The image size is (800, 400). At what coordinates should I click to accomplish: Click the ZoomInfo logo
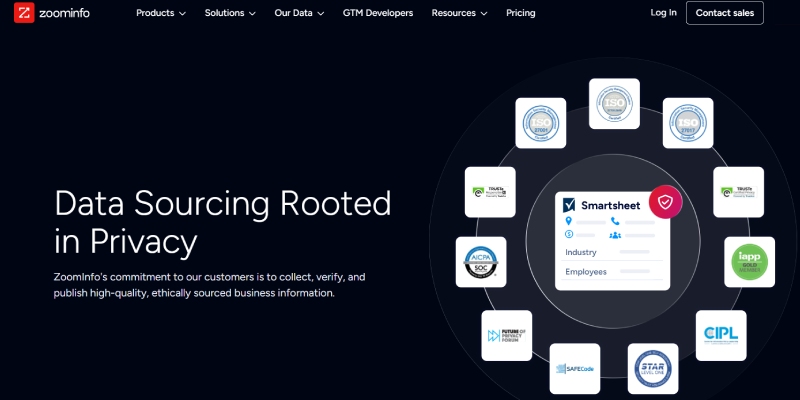(x=52, y=13)
